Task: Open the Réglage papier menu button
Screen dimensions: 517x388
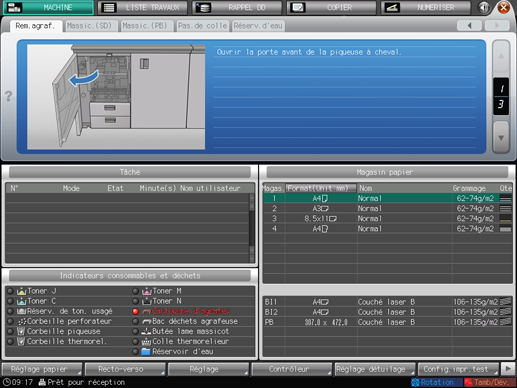Action: (x=42, y=369)
